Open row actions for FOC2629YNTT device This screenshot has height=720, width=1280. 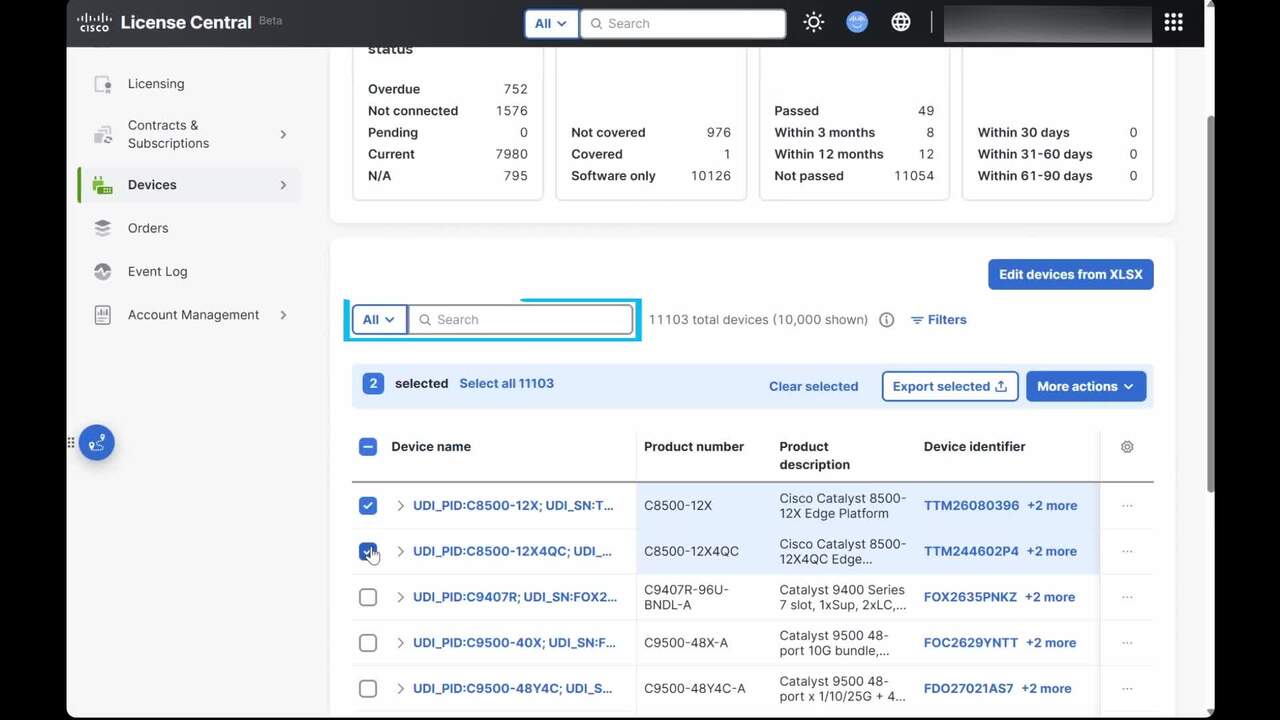[1127, 643]
